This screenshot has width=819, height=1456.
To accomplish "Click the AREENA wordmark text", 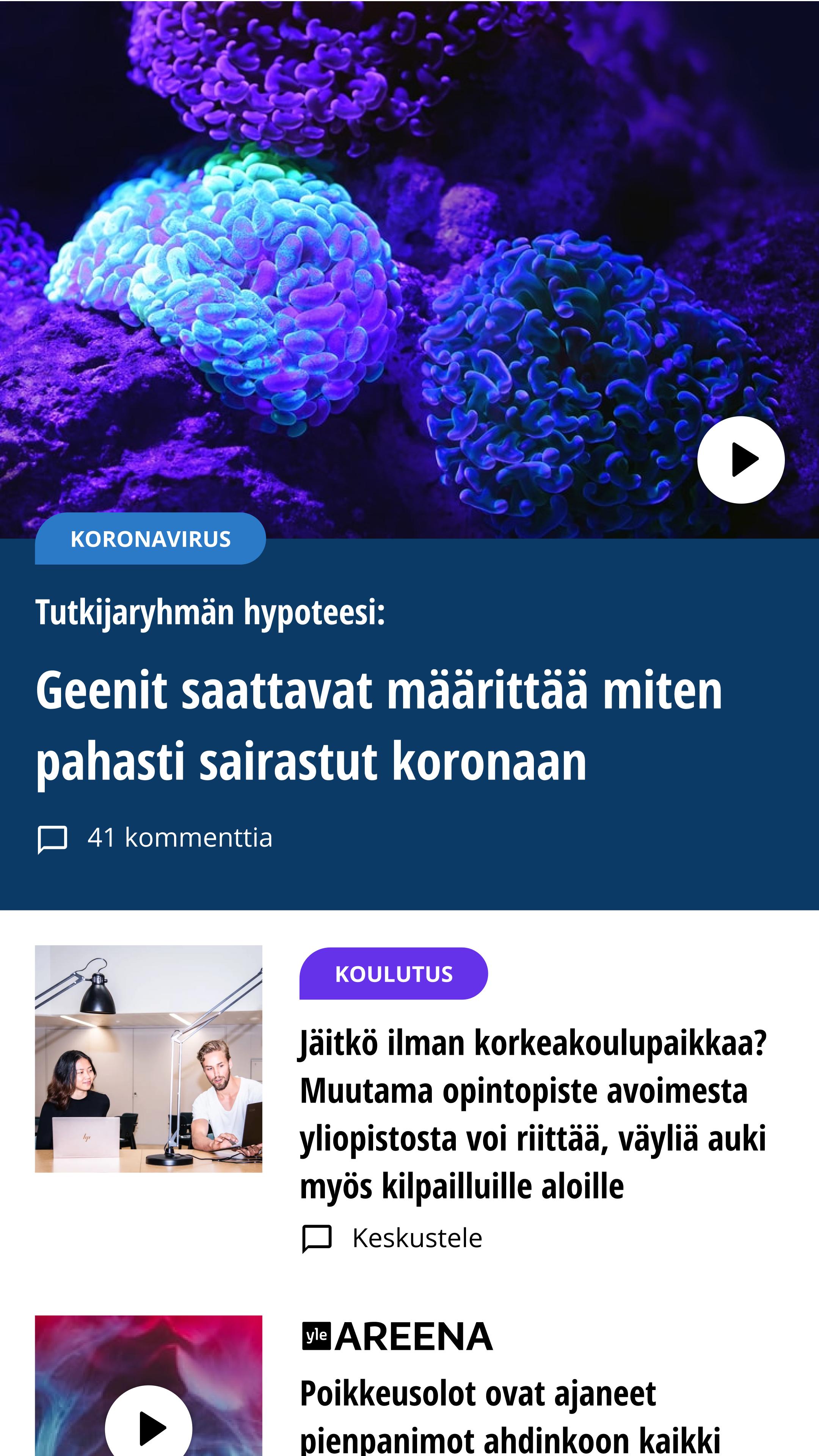I will coord(414,1337).
